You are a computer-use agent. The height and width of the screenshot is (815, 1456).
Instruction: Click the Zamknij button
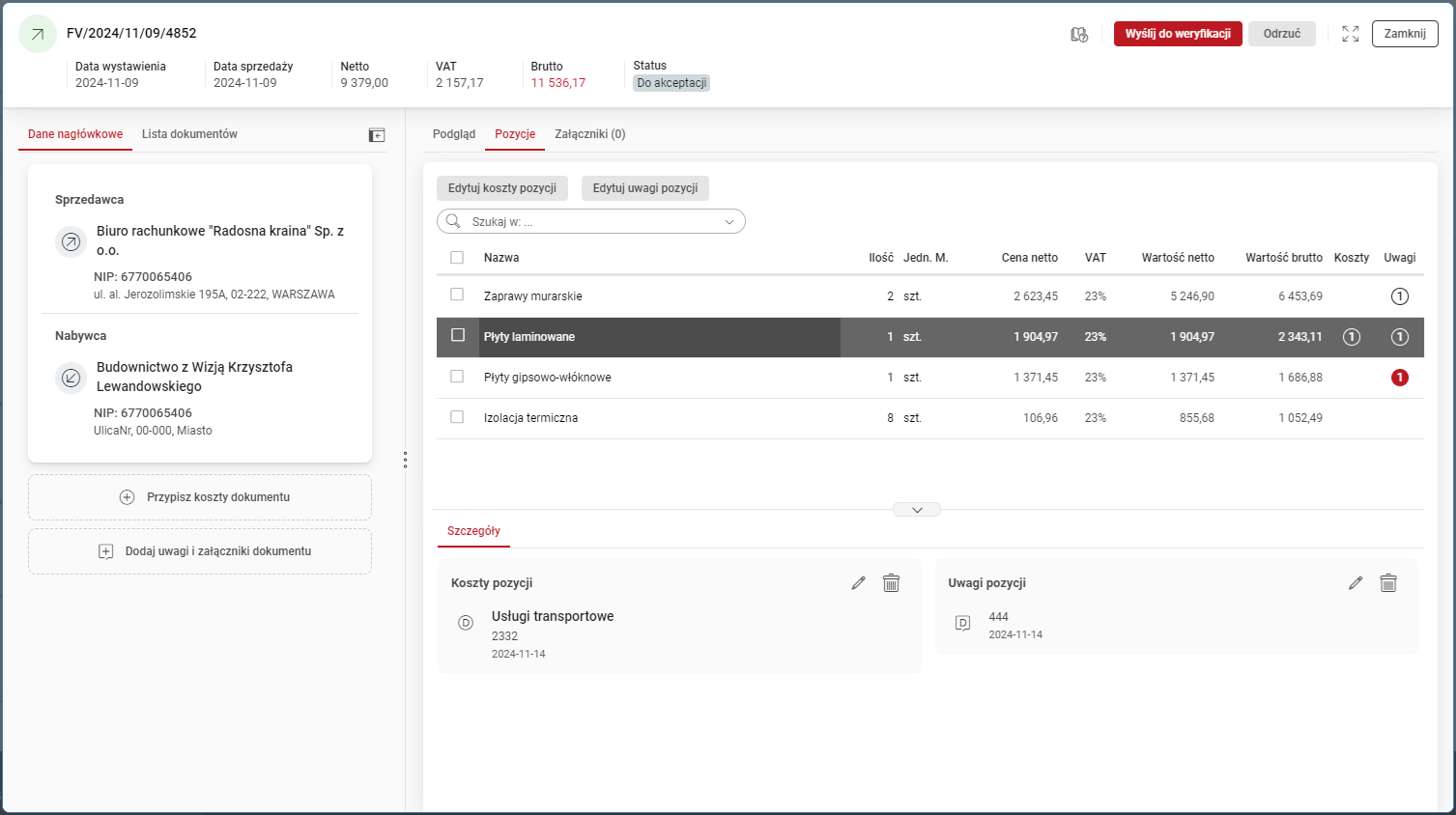tap(1405, 34)
